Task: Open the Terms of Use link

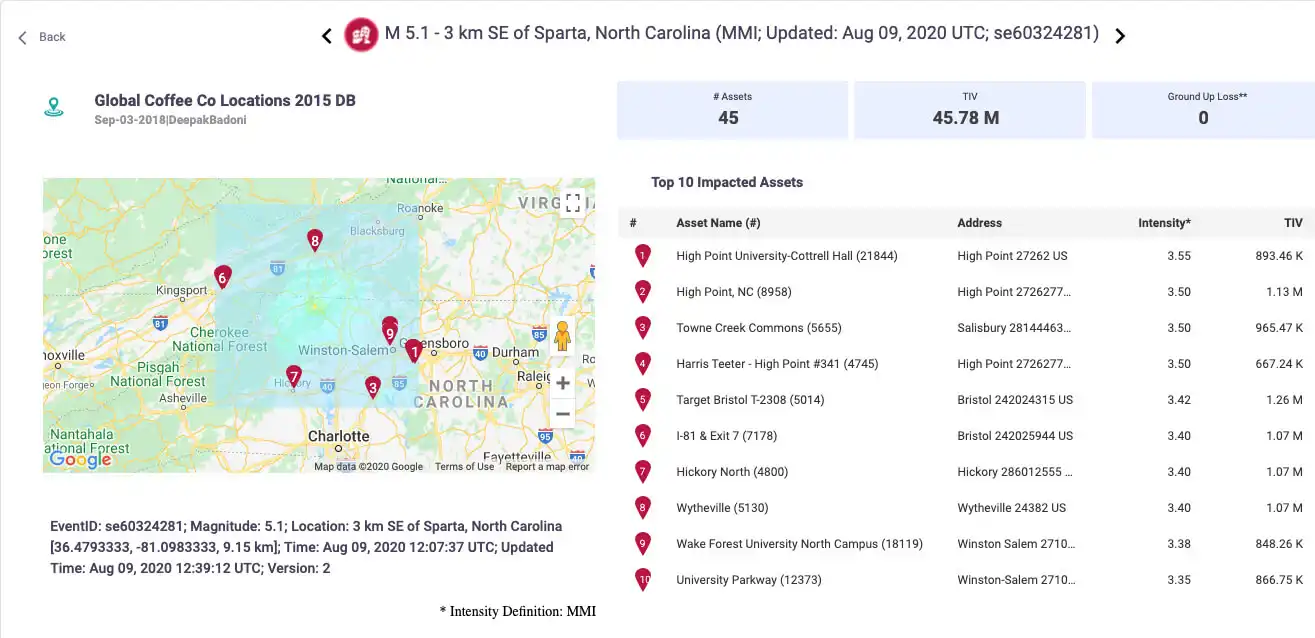Action: 464,467
